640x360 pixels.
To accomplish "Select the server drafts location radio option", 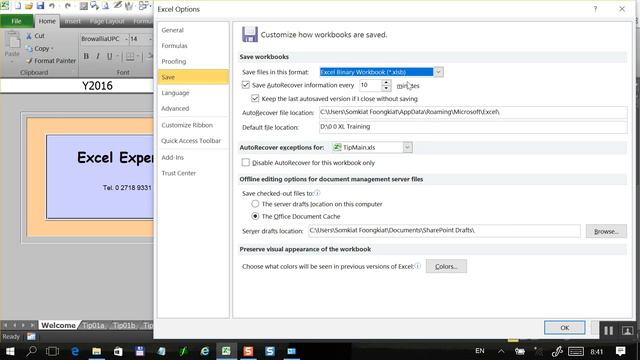I will [255, 204].
